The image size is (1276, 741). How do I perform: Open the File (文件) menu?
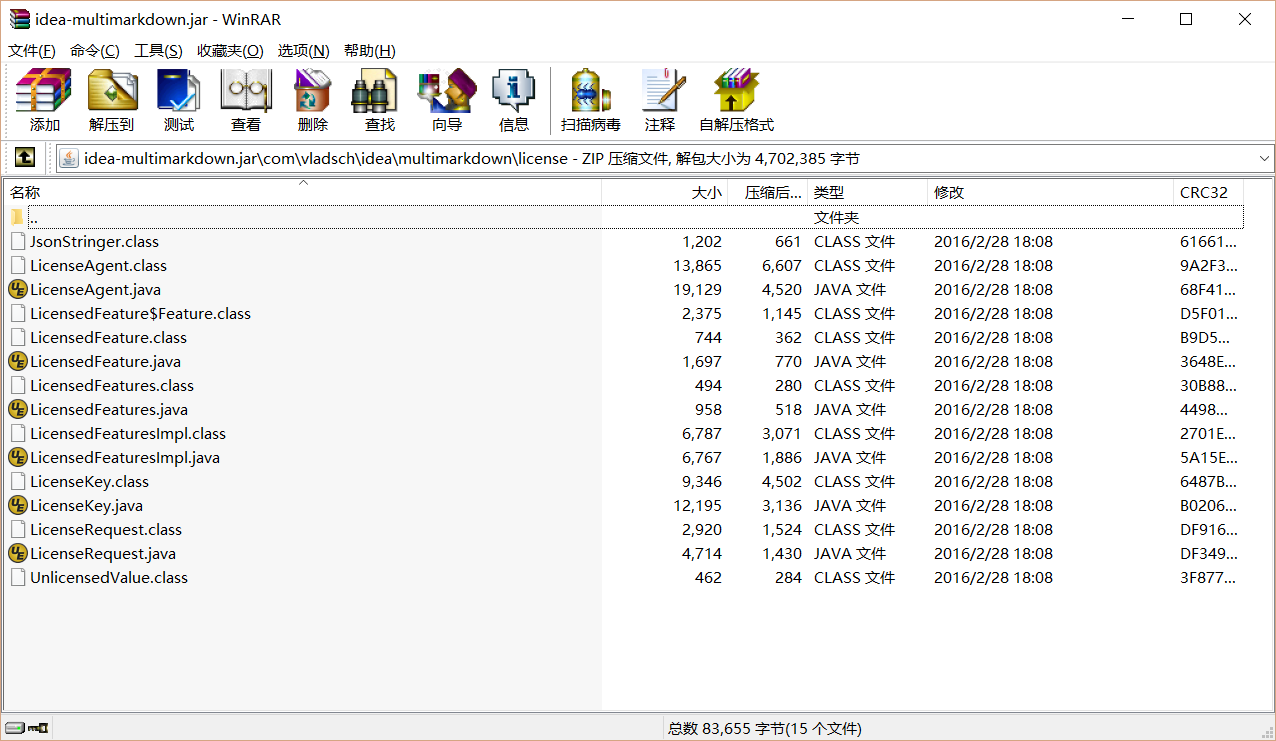(x=32, y=51)
